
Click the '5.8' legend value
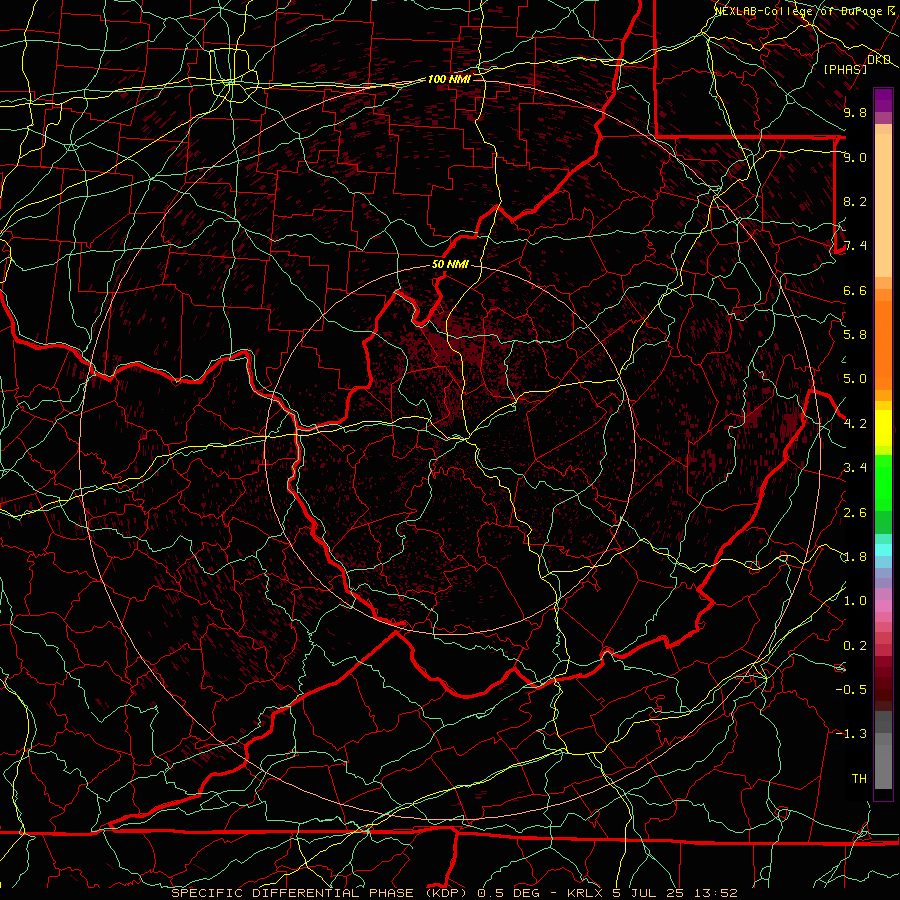(855, 335)
